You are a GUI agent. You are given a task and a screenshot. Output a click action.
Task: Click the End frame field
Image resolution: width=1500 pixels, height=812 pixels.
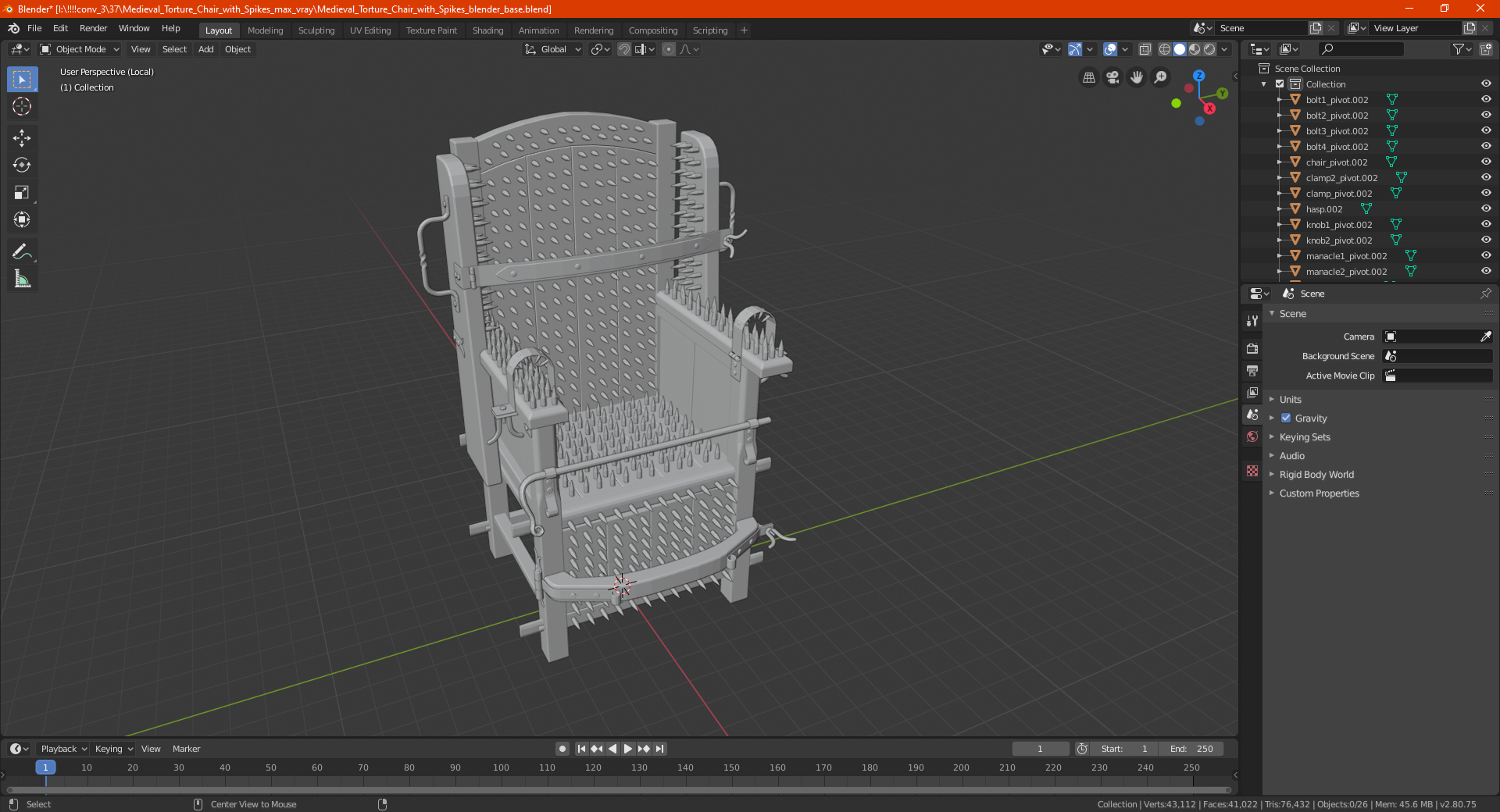pyautogui.click(x=1191, y=749)
